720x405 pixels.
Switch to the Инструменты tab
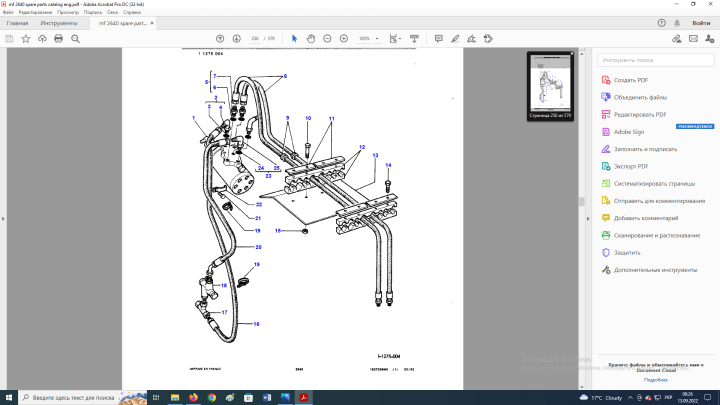[59, 22]
